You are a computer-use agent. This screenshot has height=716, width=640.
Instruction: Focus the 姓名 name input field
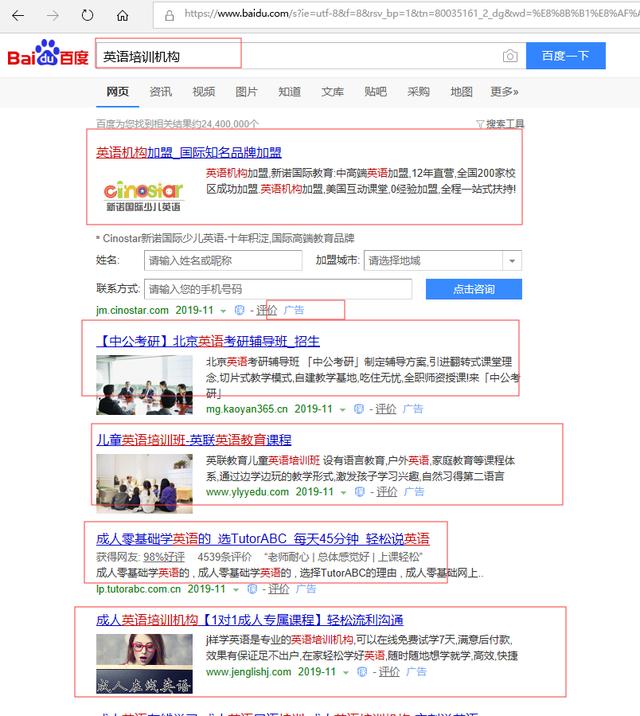click(x=223, y=261)
